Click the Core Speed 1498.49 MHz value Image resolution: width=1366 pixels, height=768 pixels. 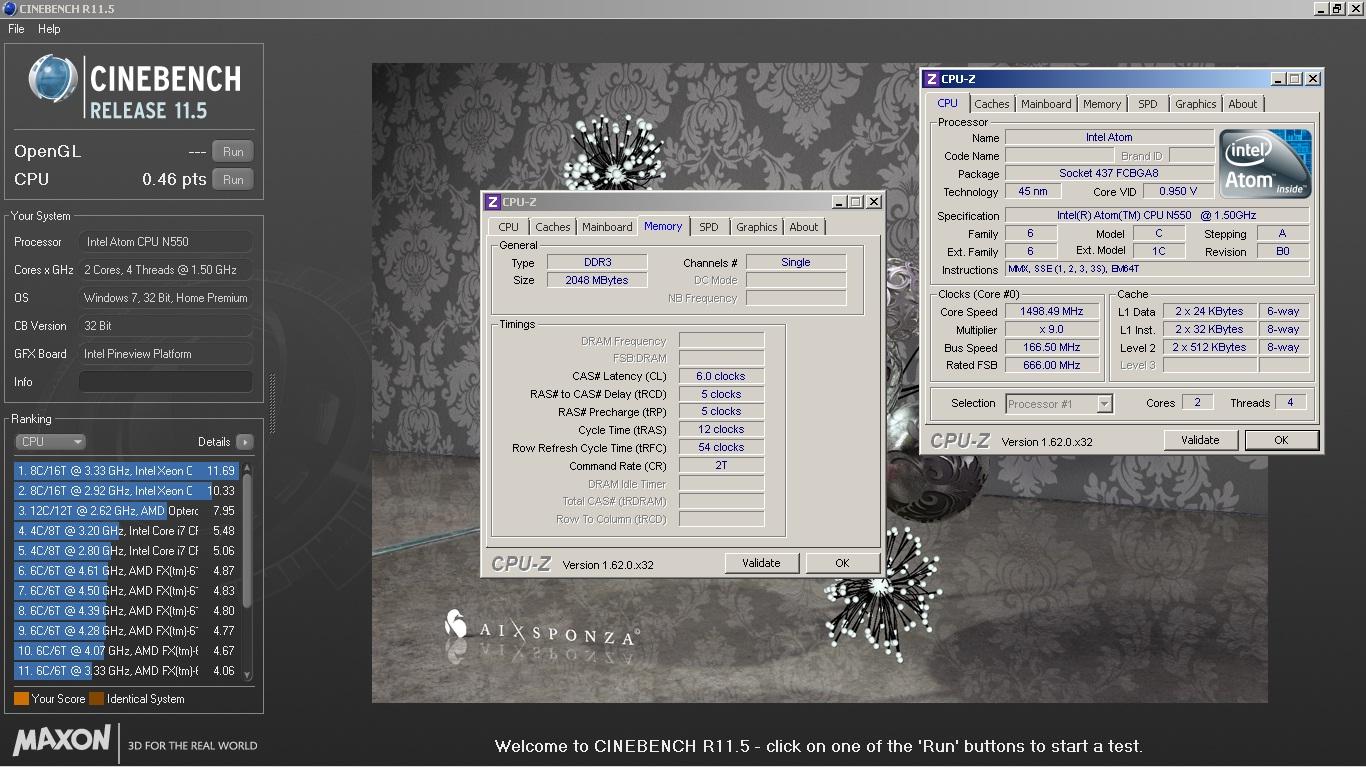1051,312
